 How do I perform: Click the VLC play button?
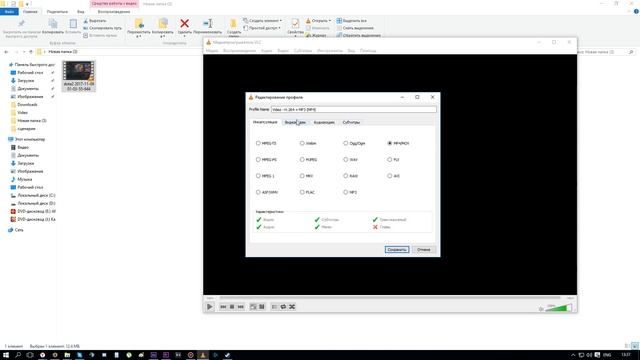pos(209,307)
